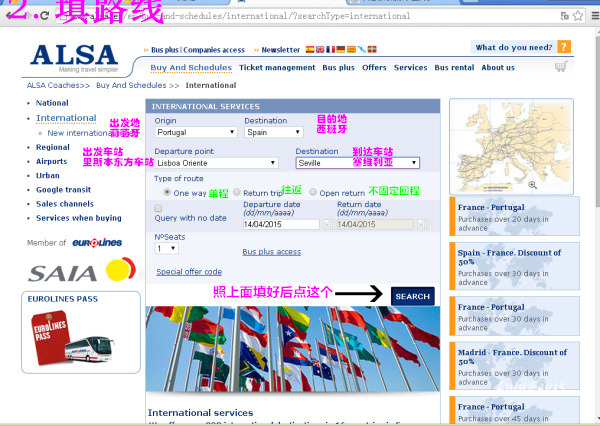Open the Ticket management menu

(x=277, y=68)
